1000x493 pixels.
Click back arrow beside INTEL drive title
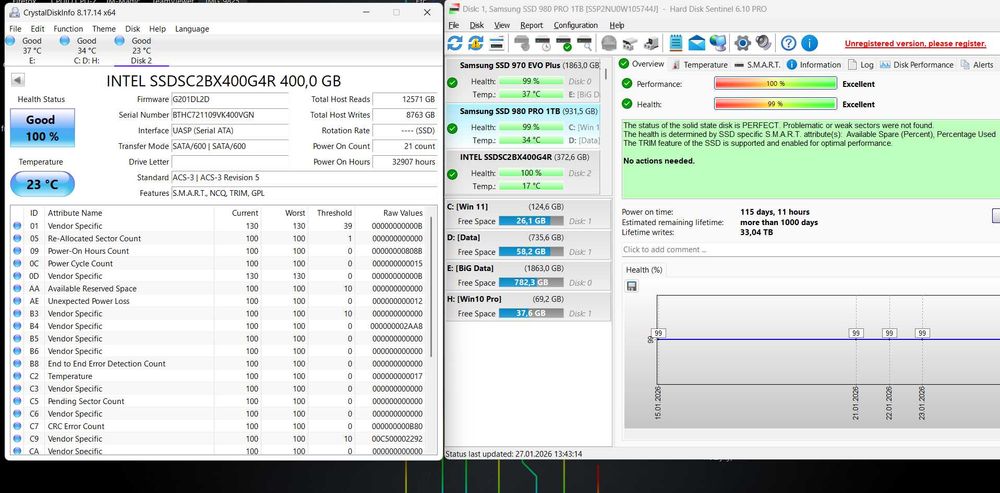(x=18, y=80)
